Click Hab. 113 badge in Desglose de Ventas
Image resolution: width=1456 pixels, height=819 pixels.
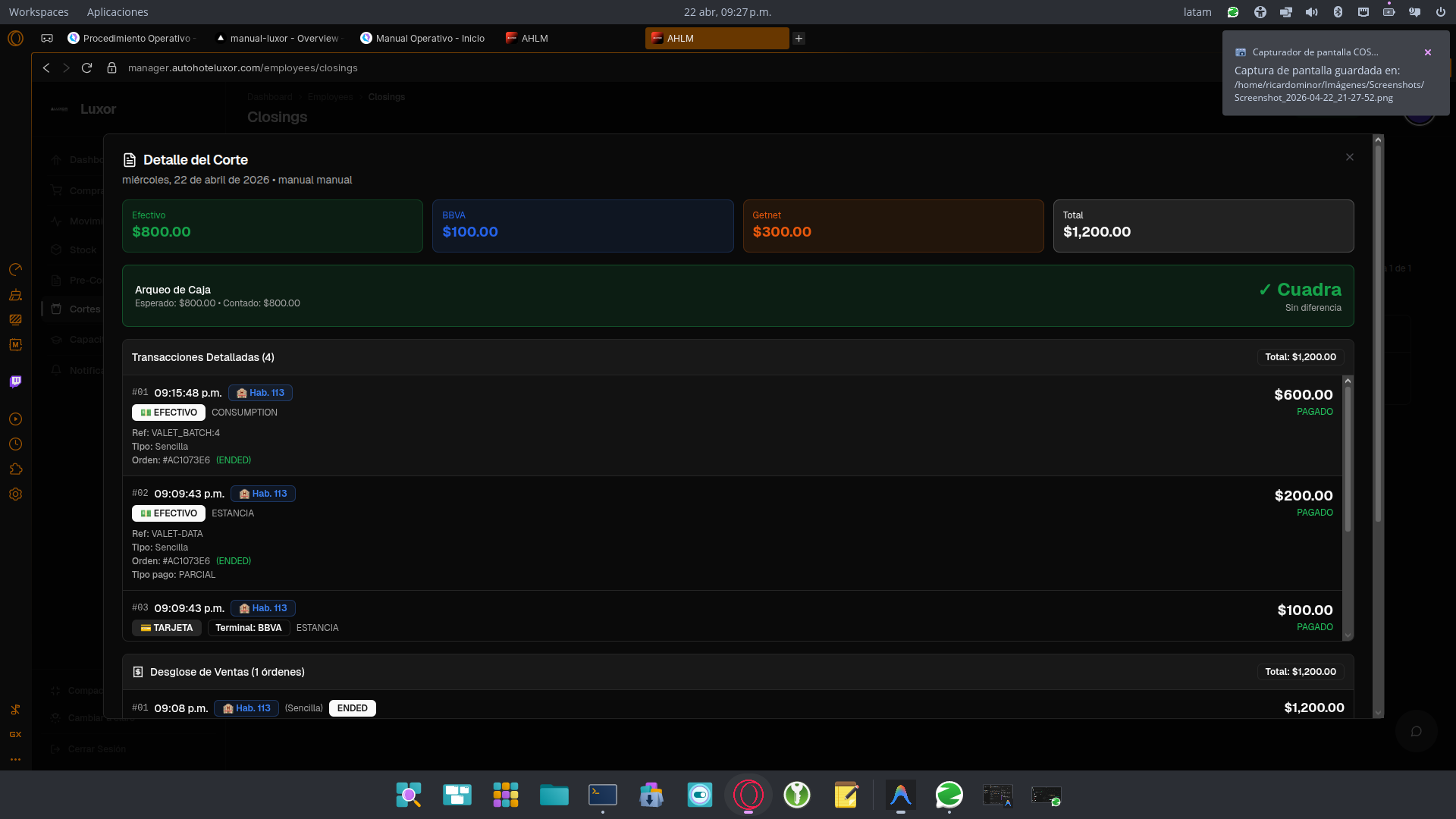coord(246,708)
